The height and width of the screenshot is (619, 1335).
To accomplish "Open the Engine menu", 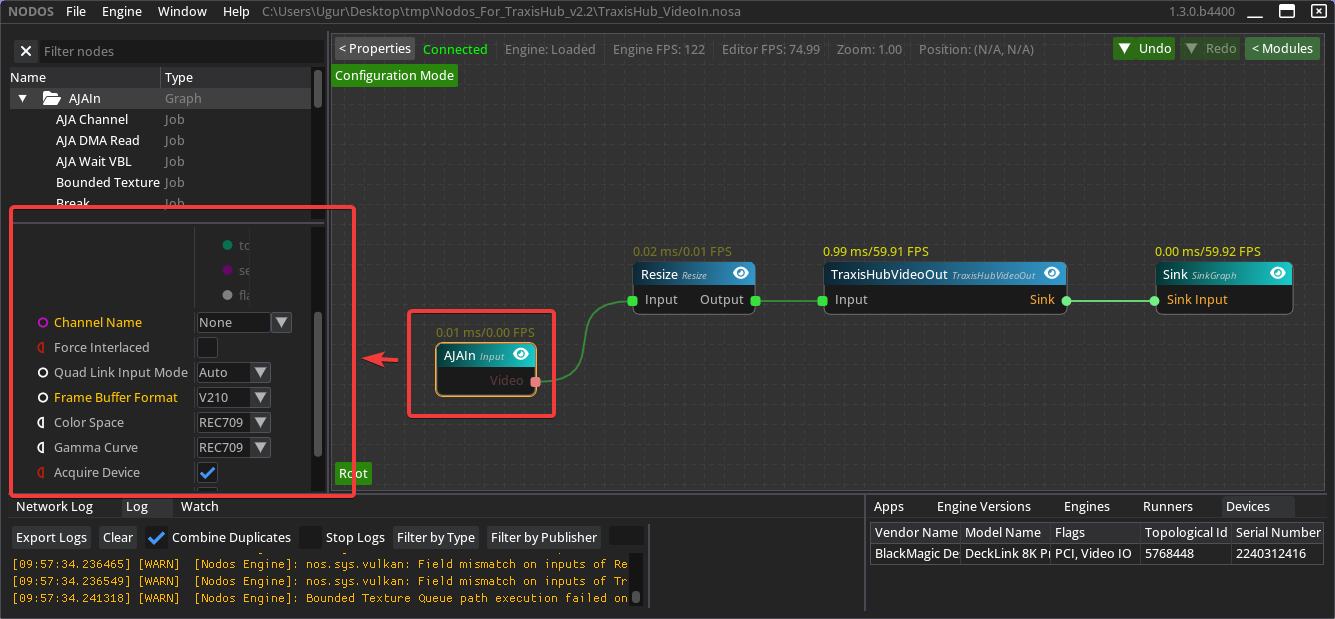I will (122, 12).
